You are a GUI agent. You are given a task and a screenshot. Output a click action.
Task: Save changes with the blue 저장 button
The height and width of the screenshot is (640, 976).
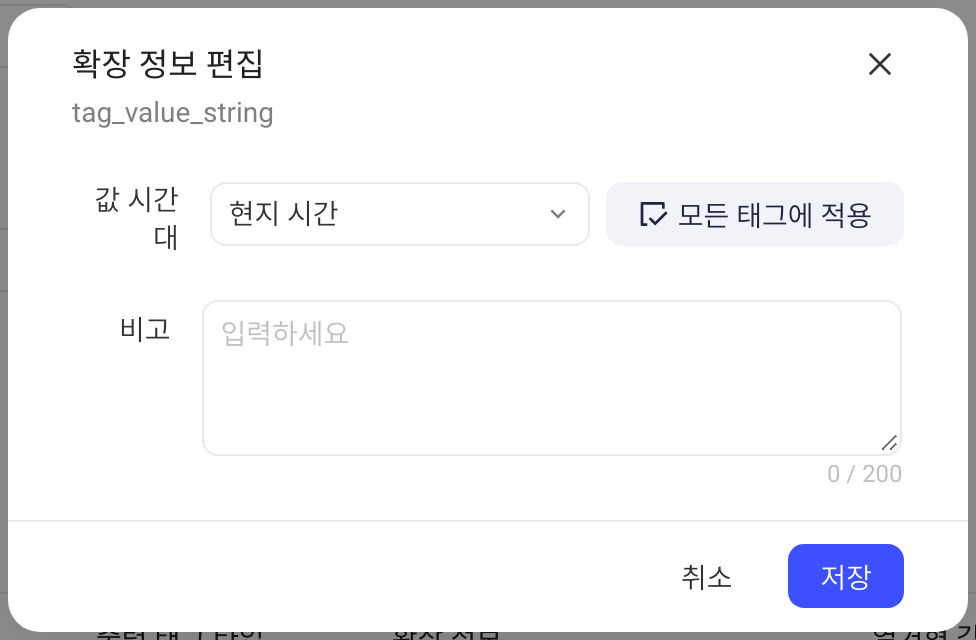point(845,576)
